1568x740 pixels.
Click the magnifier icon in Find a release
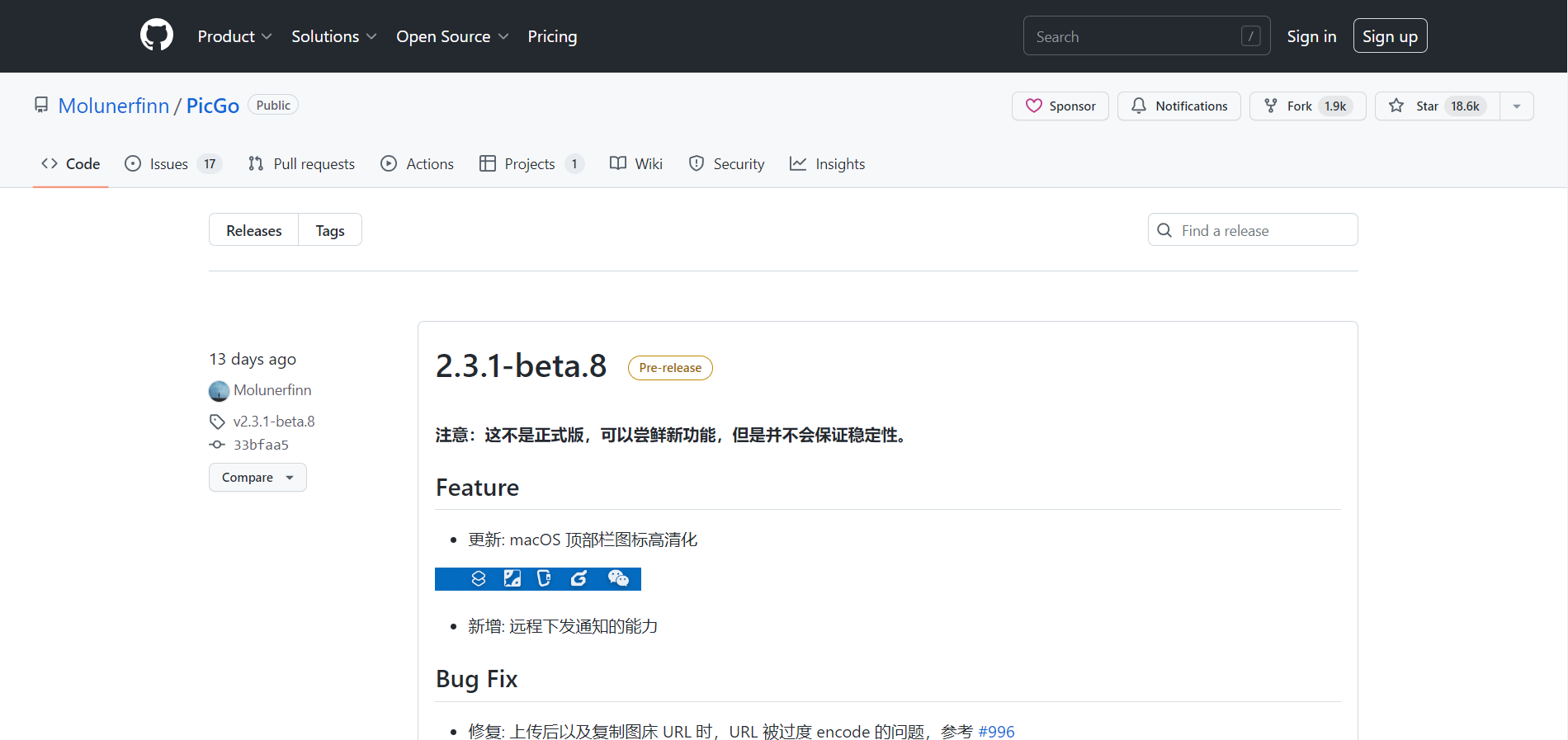point(1164,230)
